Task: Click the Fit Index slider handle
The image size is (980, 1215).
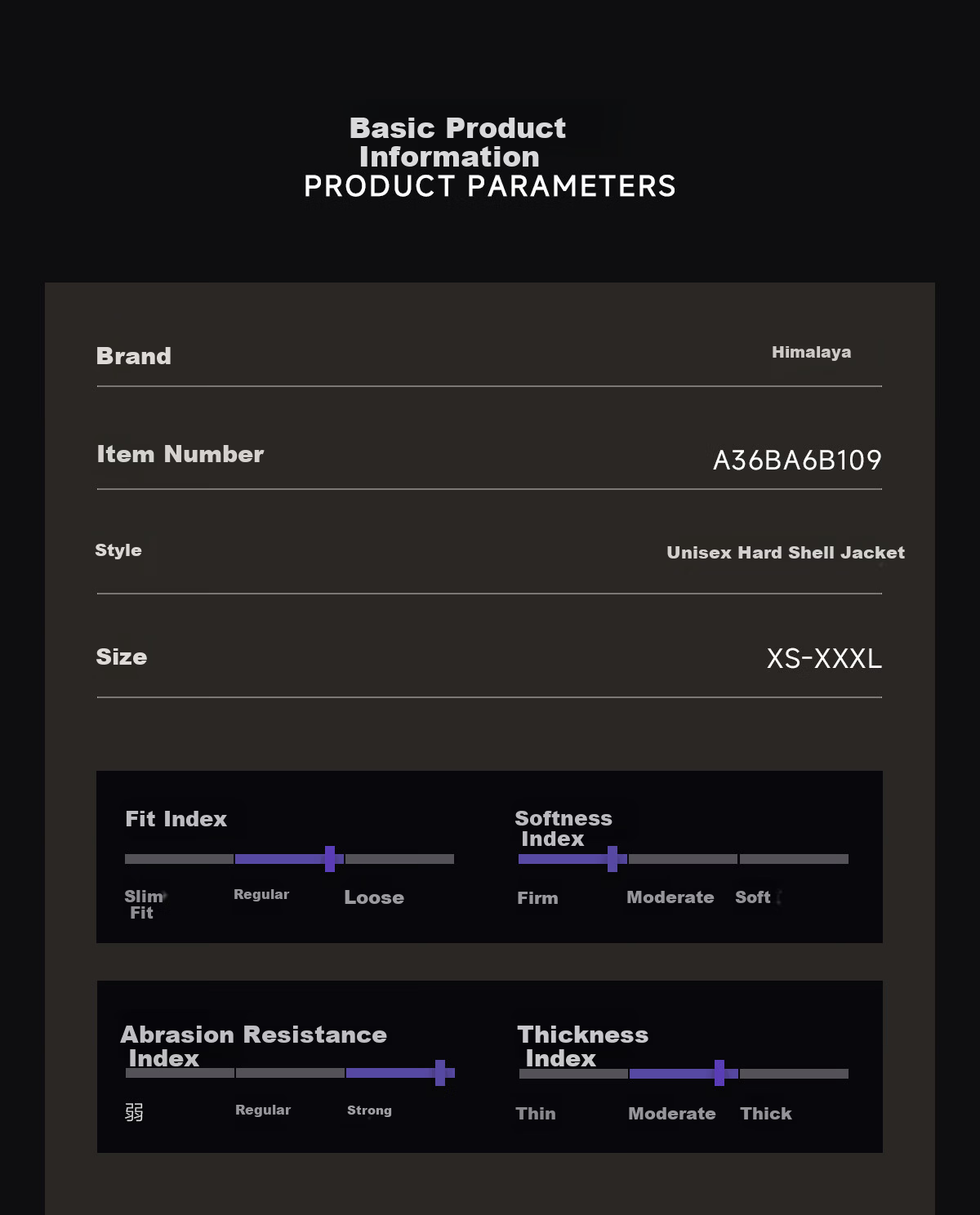Action: click(330, 859)
